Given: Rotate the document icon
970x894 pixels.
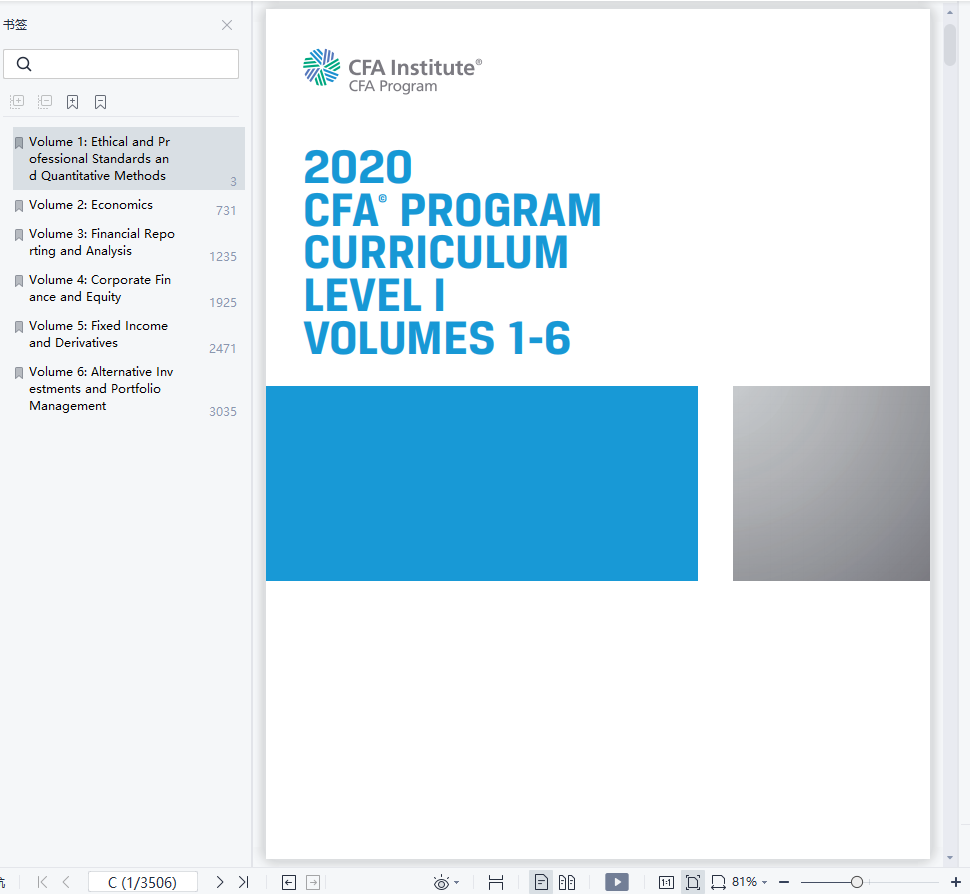Looking at the screenshot, I should pos(718,882).
